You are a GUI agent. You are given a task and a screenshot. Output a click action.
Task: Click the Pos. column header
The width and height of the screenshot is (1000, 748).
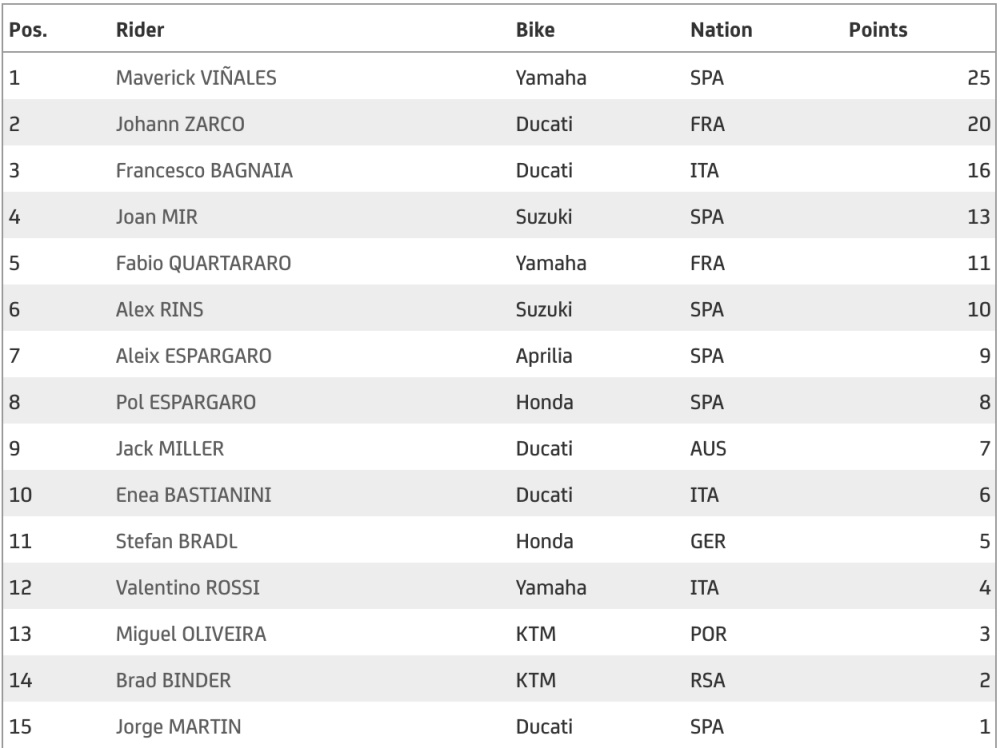[x=28, y=30]
